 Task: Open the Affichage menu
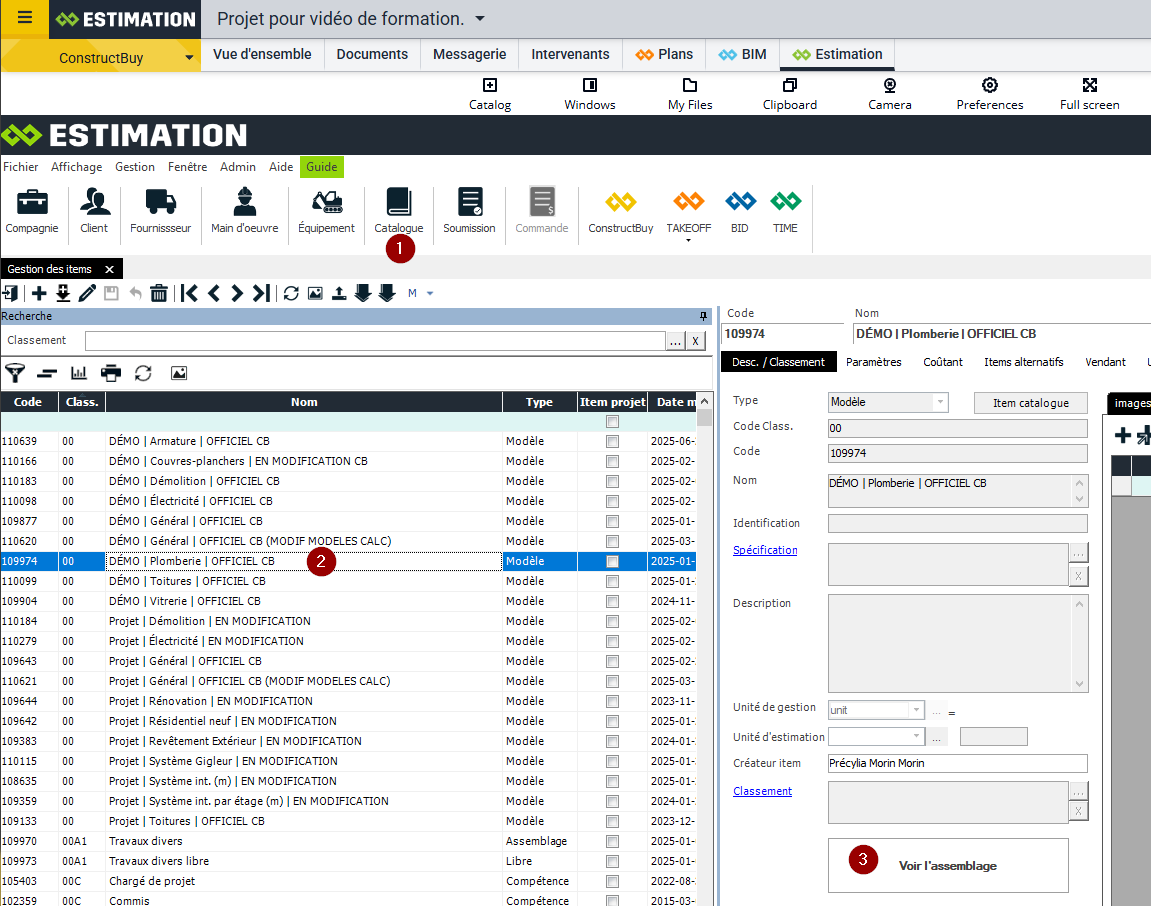(76, 167)
